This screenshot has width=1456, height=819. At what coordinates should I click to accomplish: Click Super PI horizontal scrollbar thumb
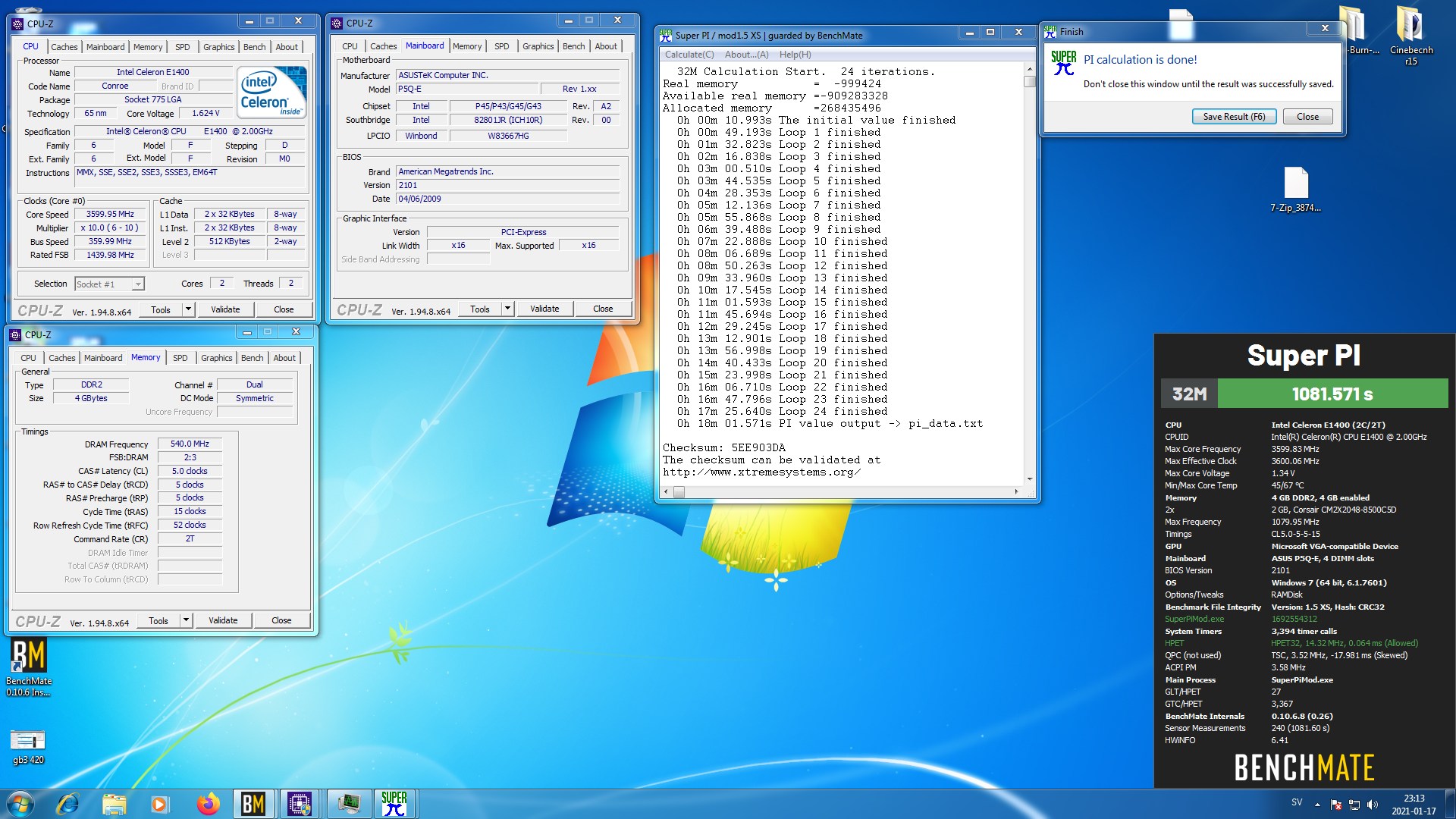pyautogui.click(x=679, y=492)
